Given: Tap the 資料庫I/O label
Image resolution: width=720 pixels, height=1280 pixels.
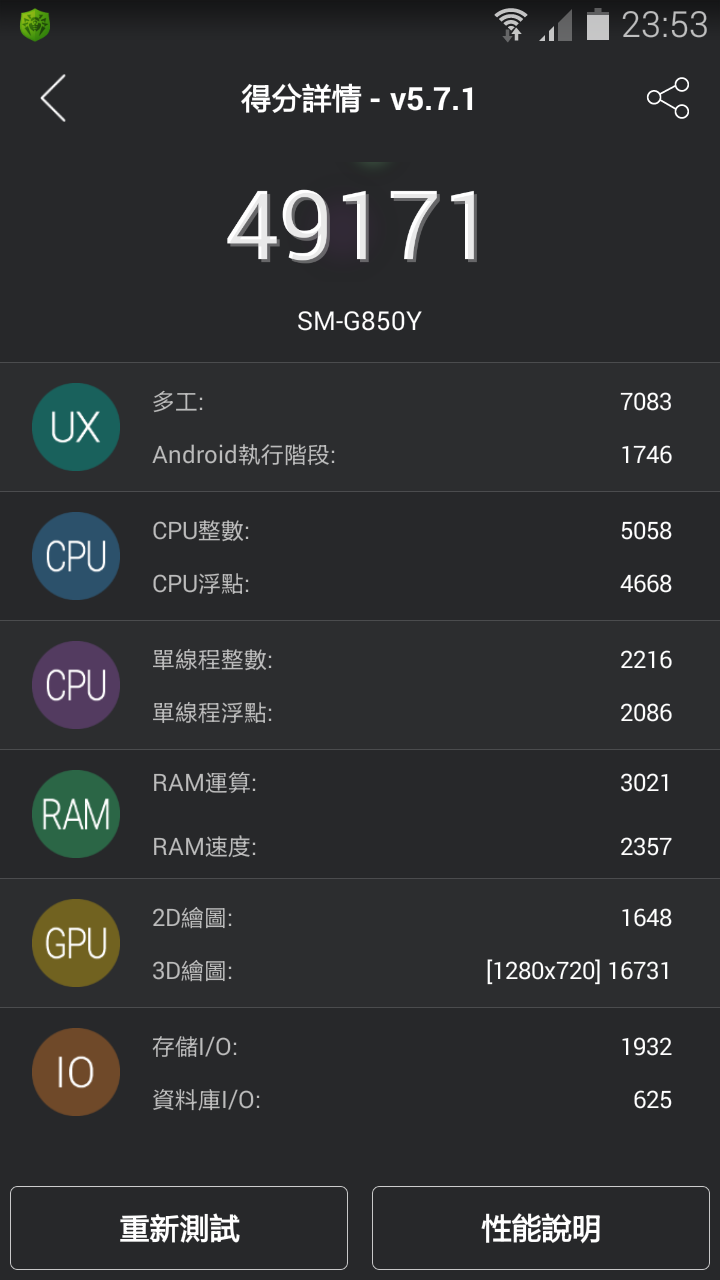Looking at the screenshot, I should pyautogui.click(x=206, y=1100).
